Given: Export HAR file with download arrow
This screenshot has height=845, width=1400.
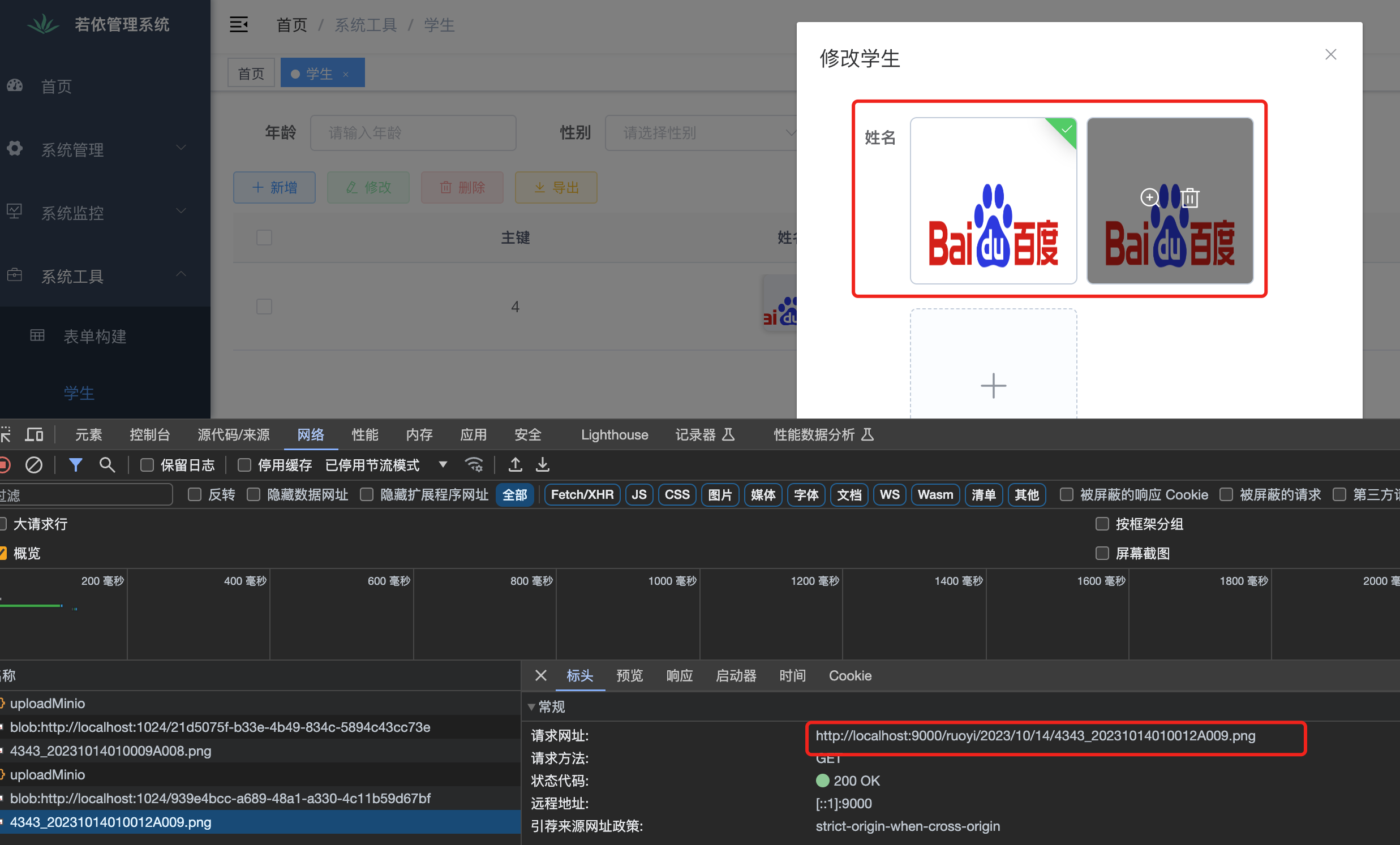Looking at the screenshot, I should [543, 465].
